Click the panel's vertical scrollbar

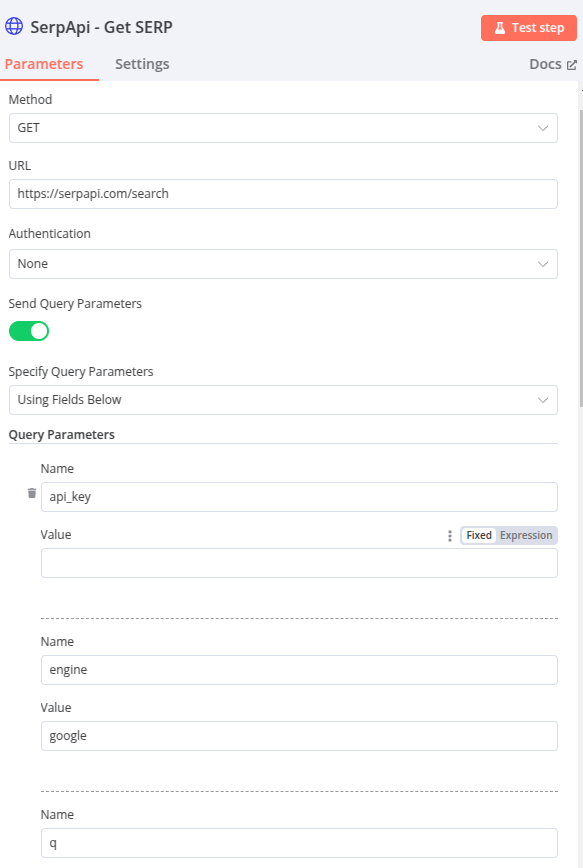[581, 257]
